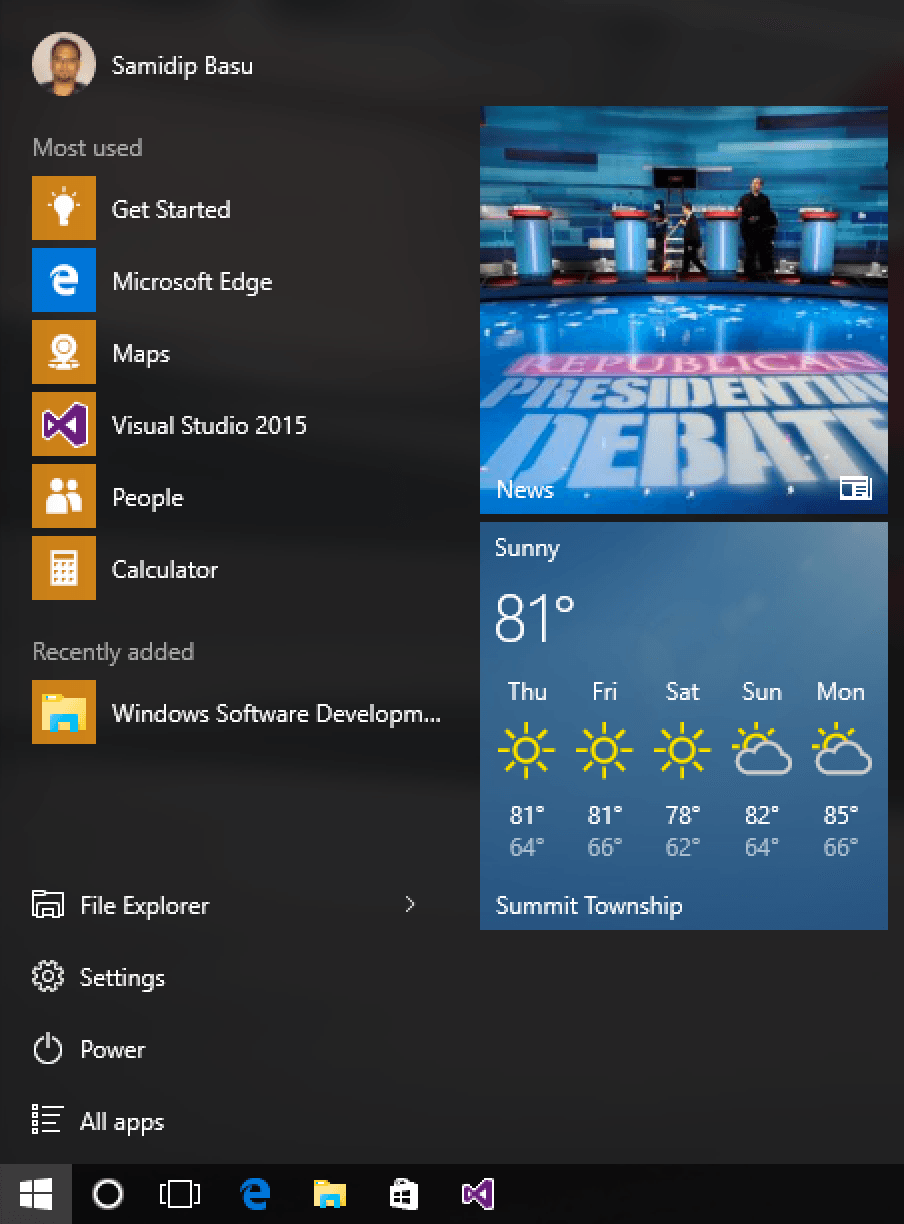Open the People app

[147, 496]
